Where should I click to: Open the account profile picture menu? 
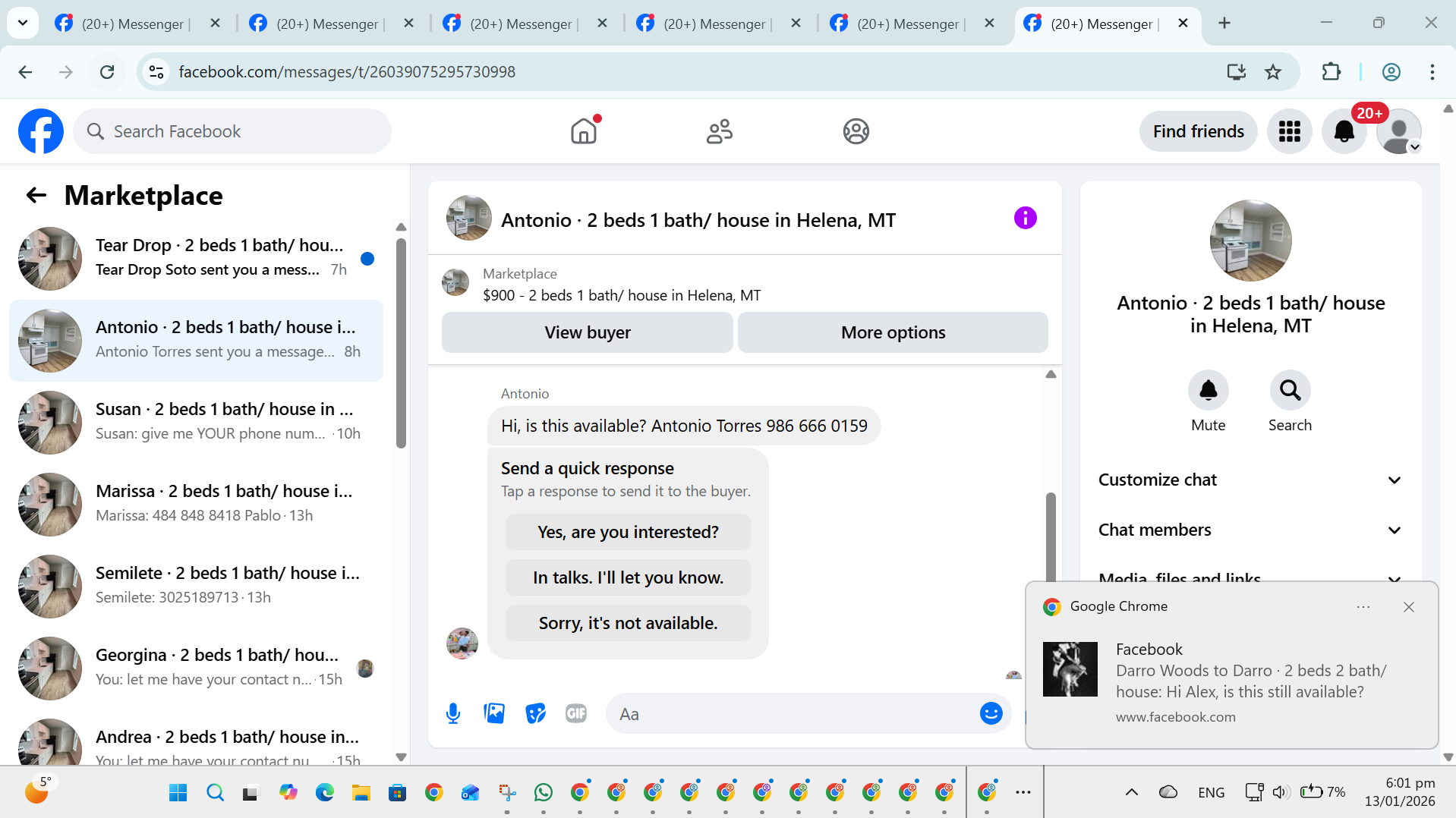click(1398, 131)
